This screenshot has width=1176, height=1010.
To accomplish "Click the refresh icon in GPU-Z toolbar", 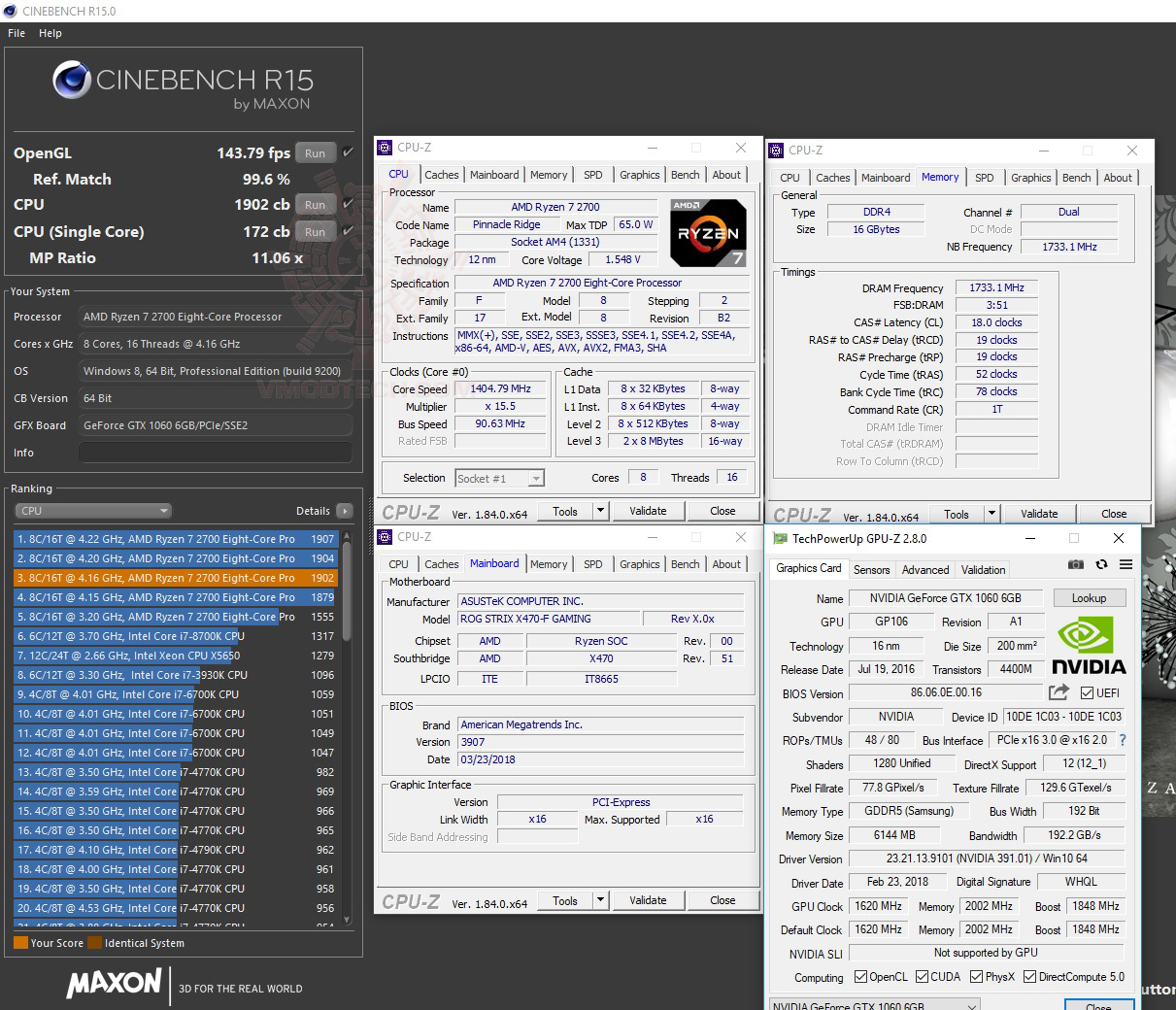I will pos(1101,564).
